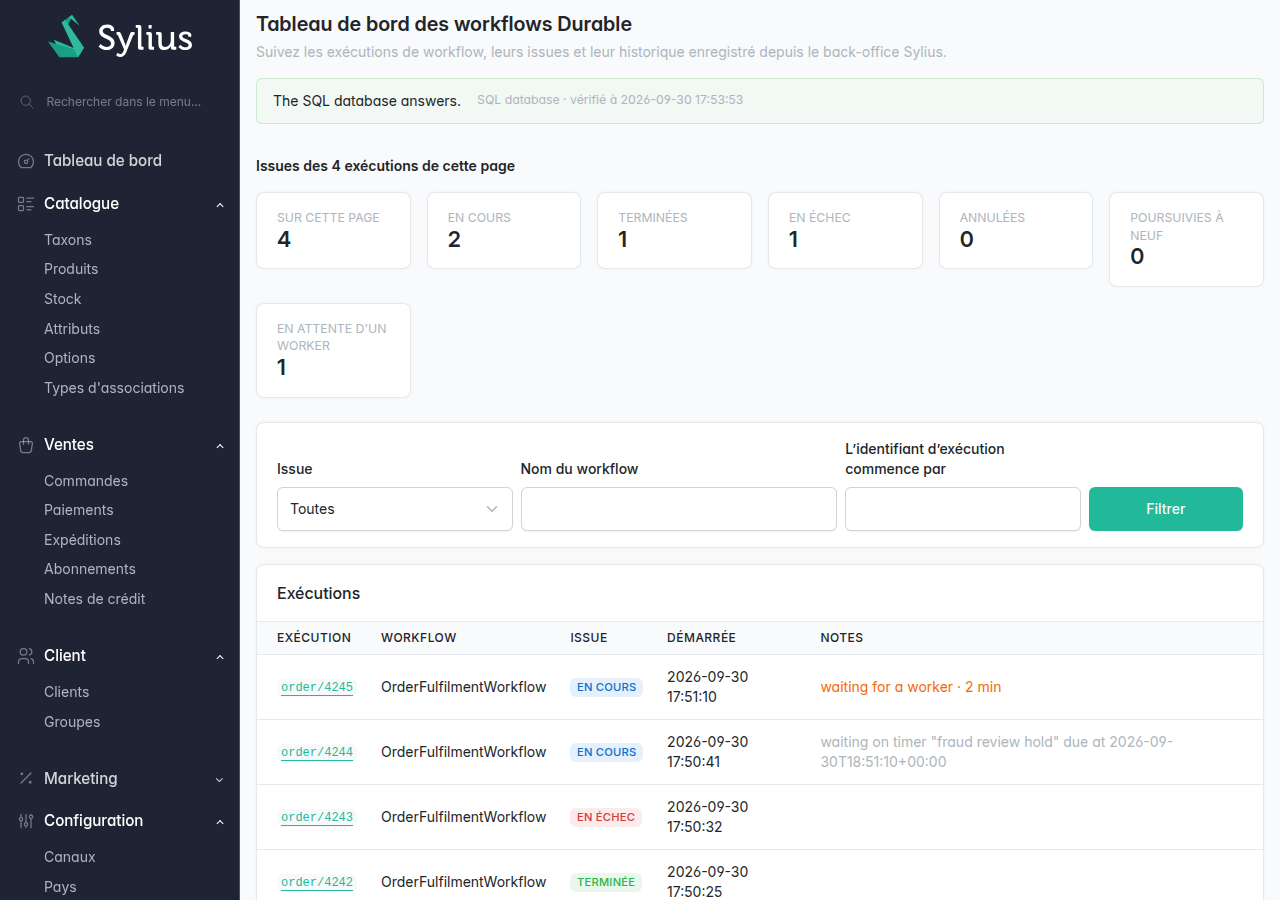The width and height of the screenshot is (1280, 900).
Task: Open the Taxons menu item
Action: point(68,240)
